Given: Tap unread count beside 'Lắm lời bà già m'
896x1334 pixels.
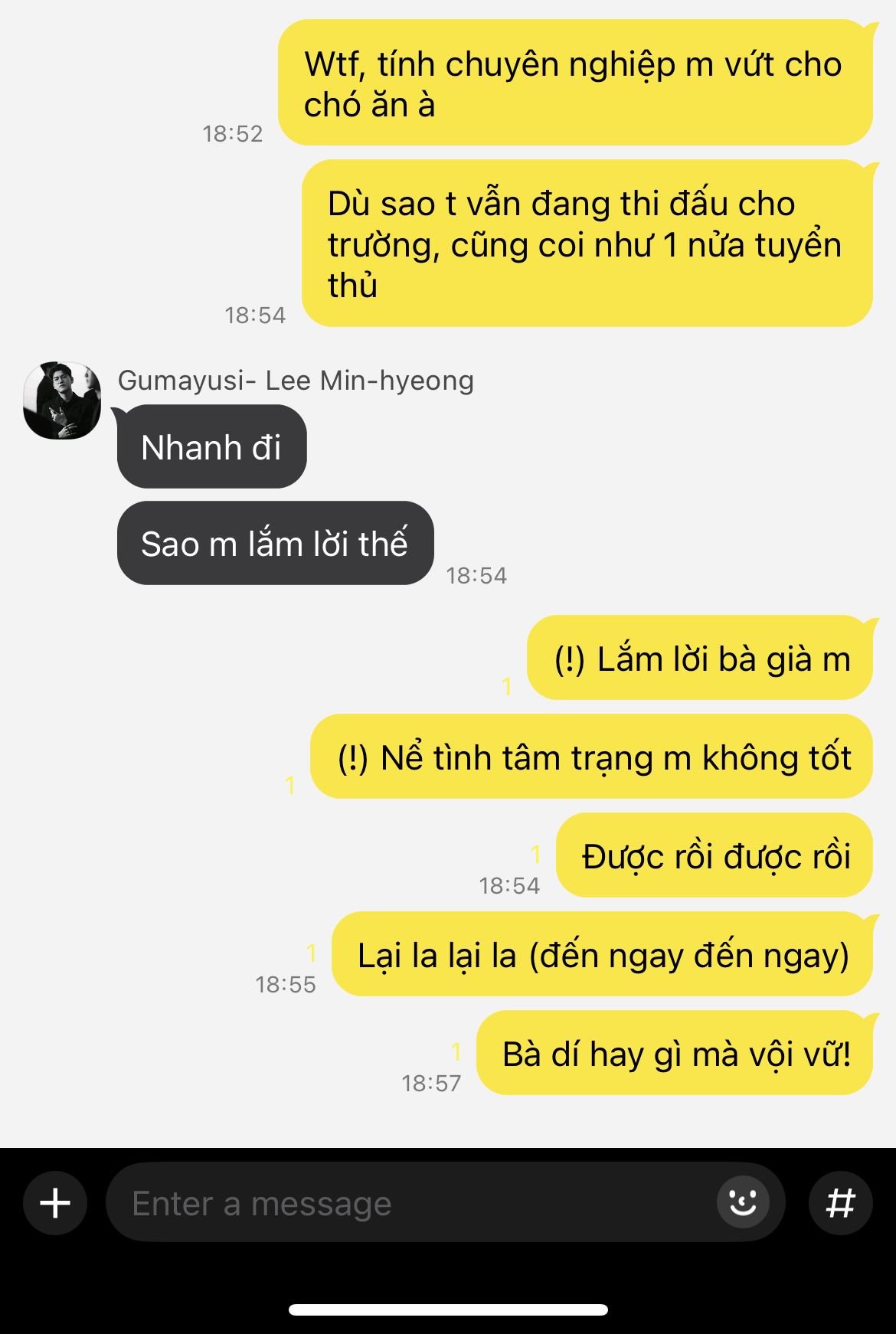Looking at the screenshot, I should [x=506, y=686].
